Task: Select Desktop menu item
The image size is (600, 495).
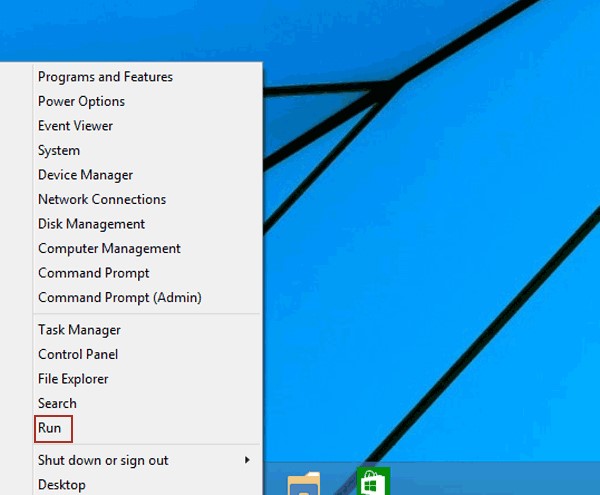Action: (x=62, y=485)
